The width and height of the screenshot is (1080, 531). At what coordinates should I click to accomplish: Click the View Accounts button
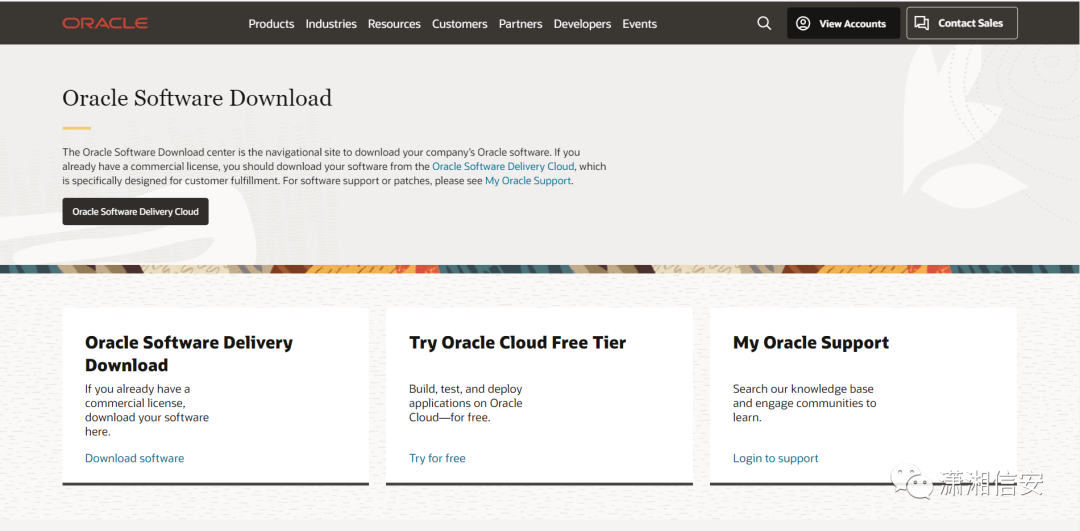click(844, 23)
